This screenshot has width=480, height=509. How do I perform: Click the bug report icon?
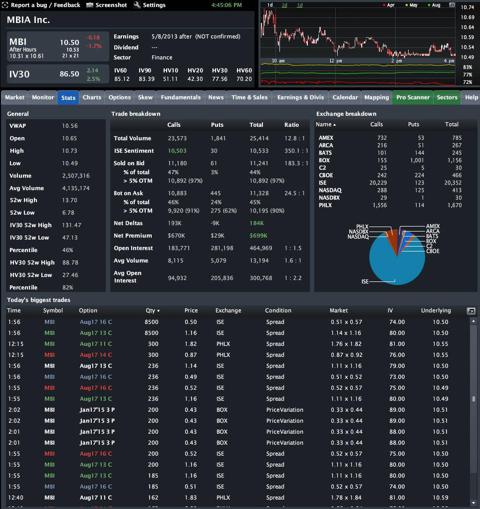[x=5, y=5]
